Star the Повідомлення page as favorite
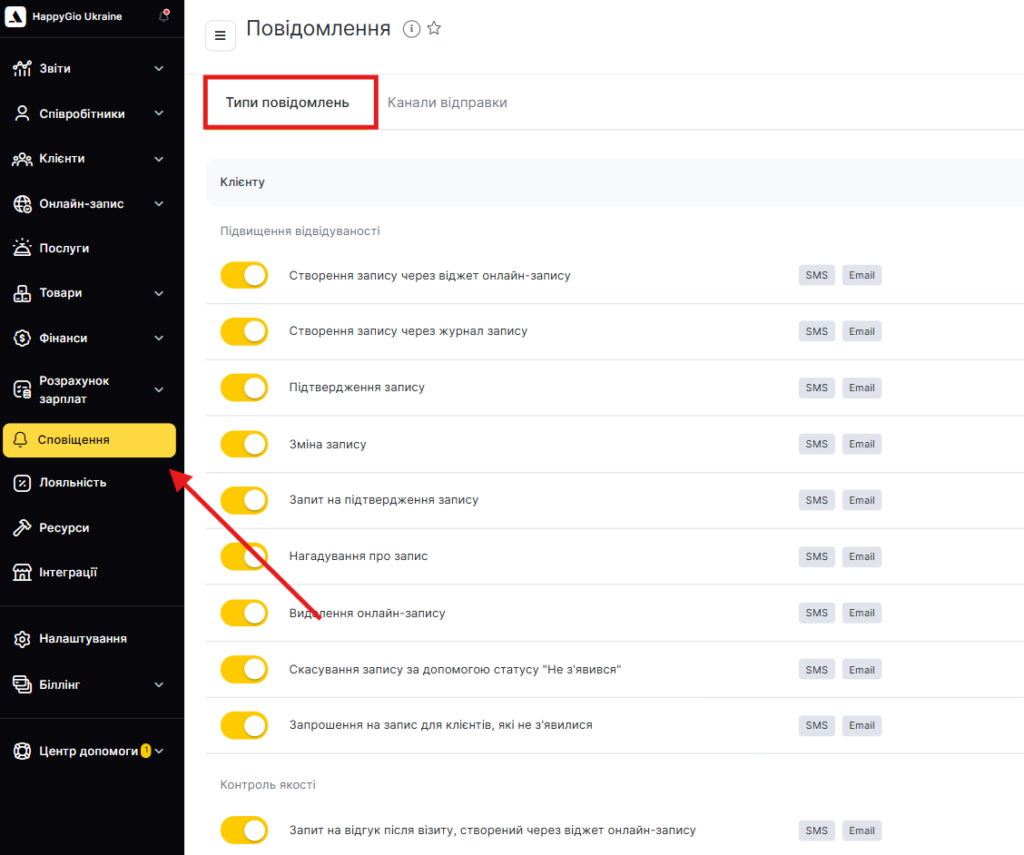 (x=434, y=29)
